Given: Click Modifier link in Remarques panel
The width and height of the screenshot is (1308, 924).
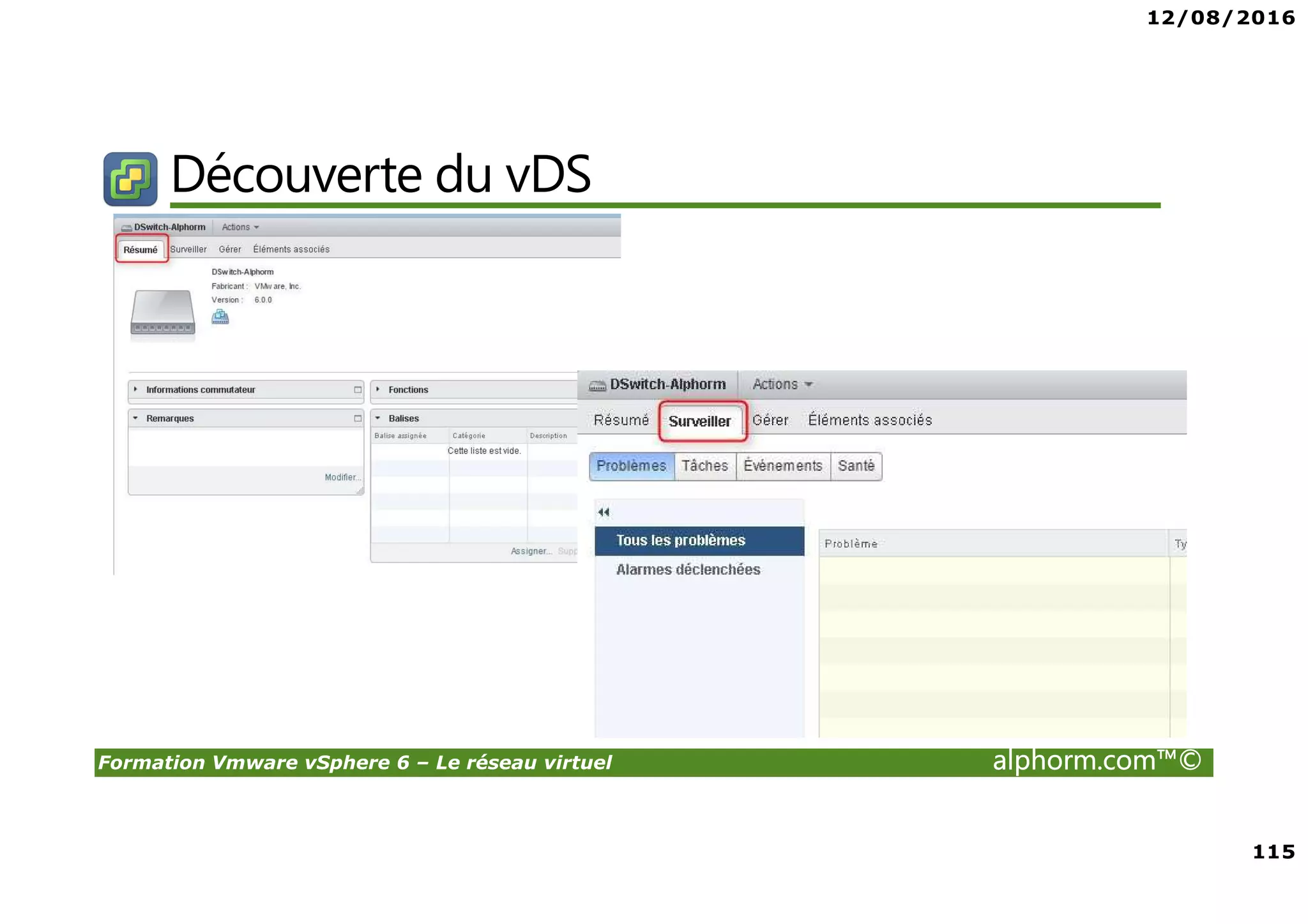Looking at the screenshot, I should tap(342, 477).
